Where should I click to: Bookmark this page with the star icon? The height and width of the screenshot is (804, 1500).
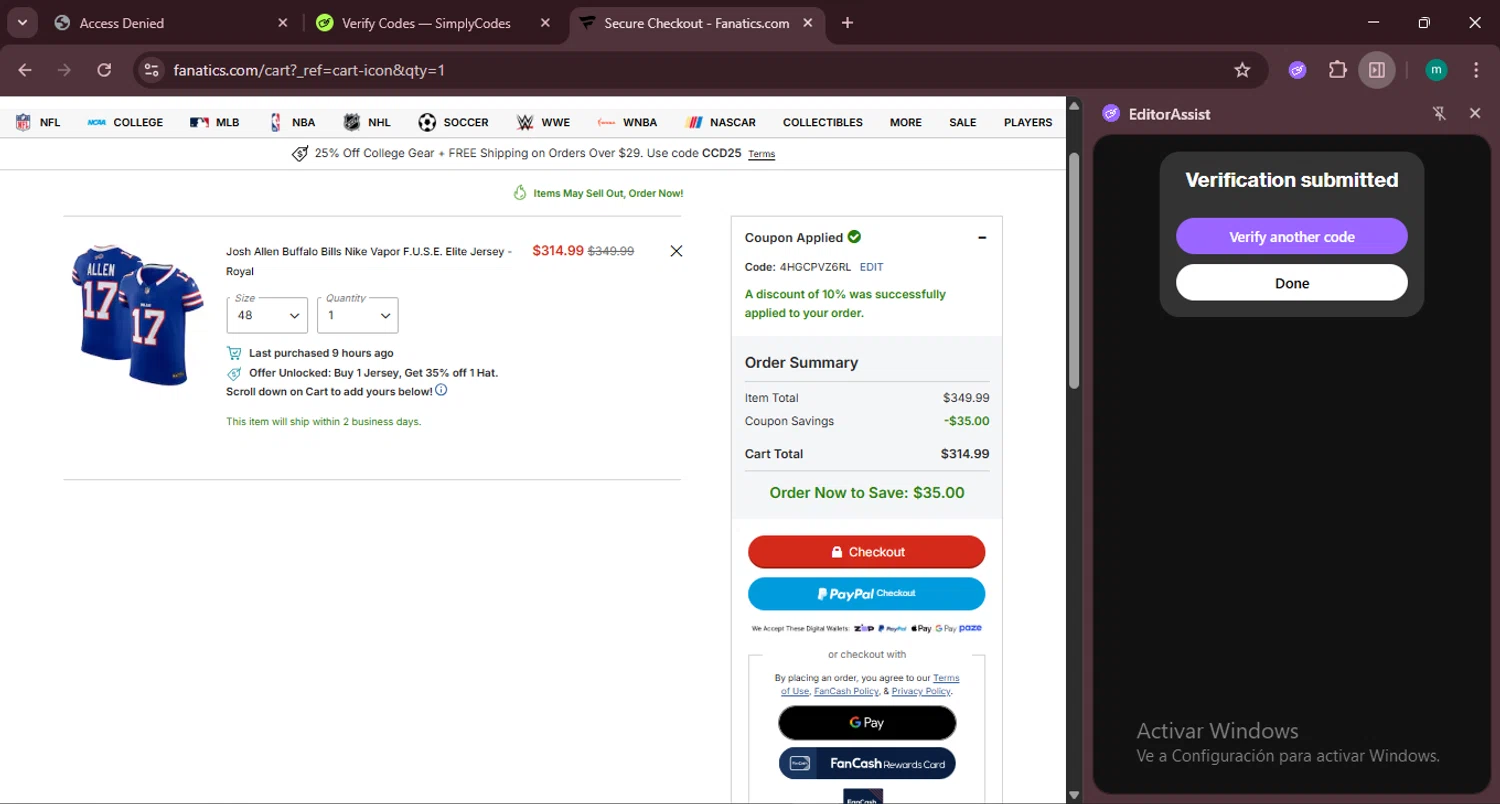tap(1242, 70)
